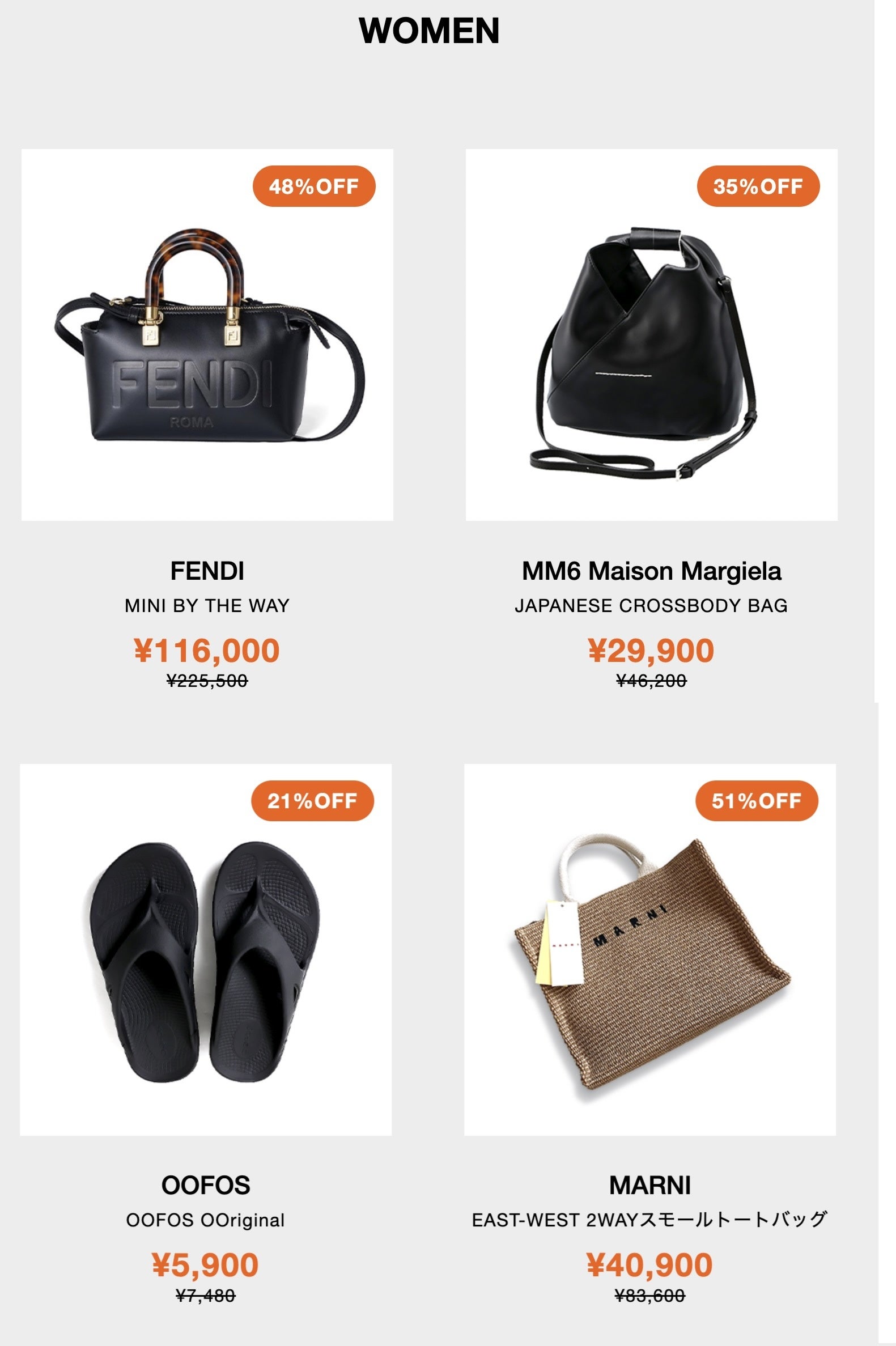Click the 48%OFF badge
896x1346 pixels.
[x=314, y=186]
